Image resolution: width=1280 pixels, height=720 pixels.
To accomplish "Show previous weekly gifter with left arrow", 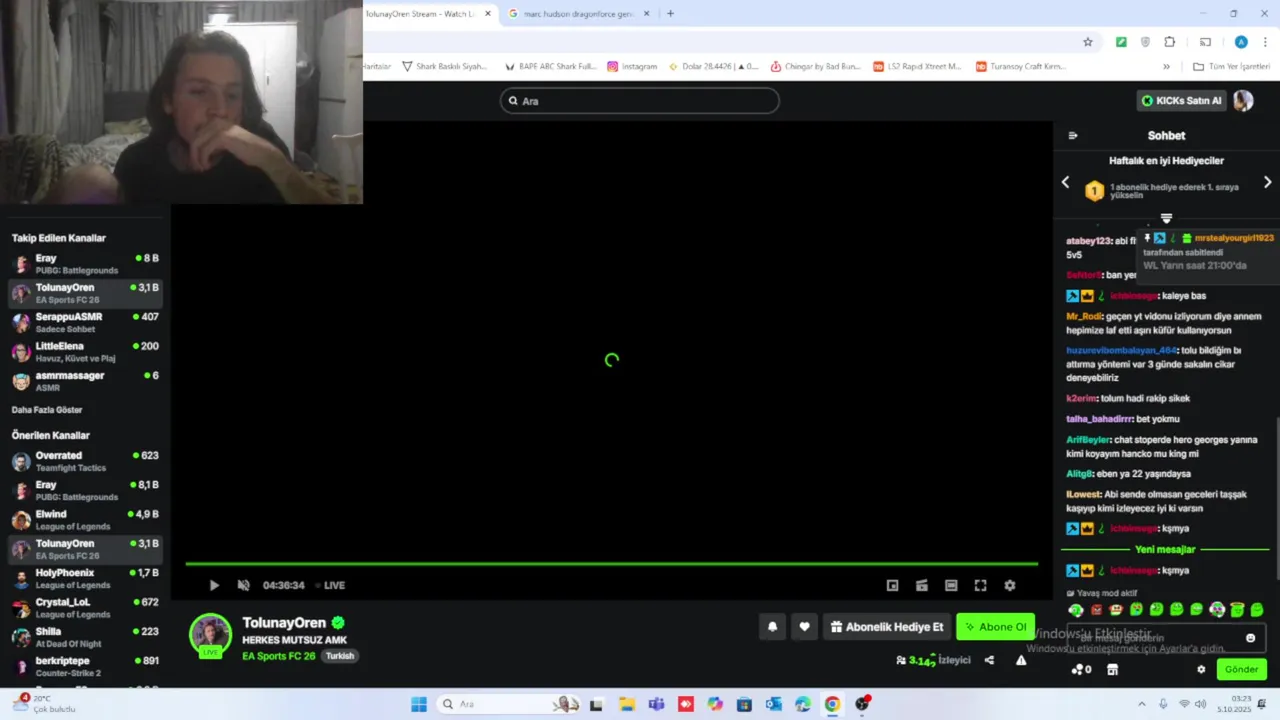I will pyautogui.click(x=1065, y=182).
